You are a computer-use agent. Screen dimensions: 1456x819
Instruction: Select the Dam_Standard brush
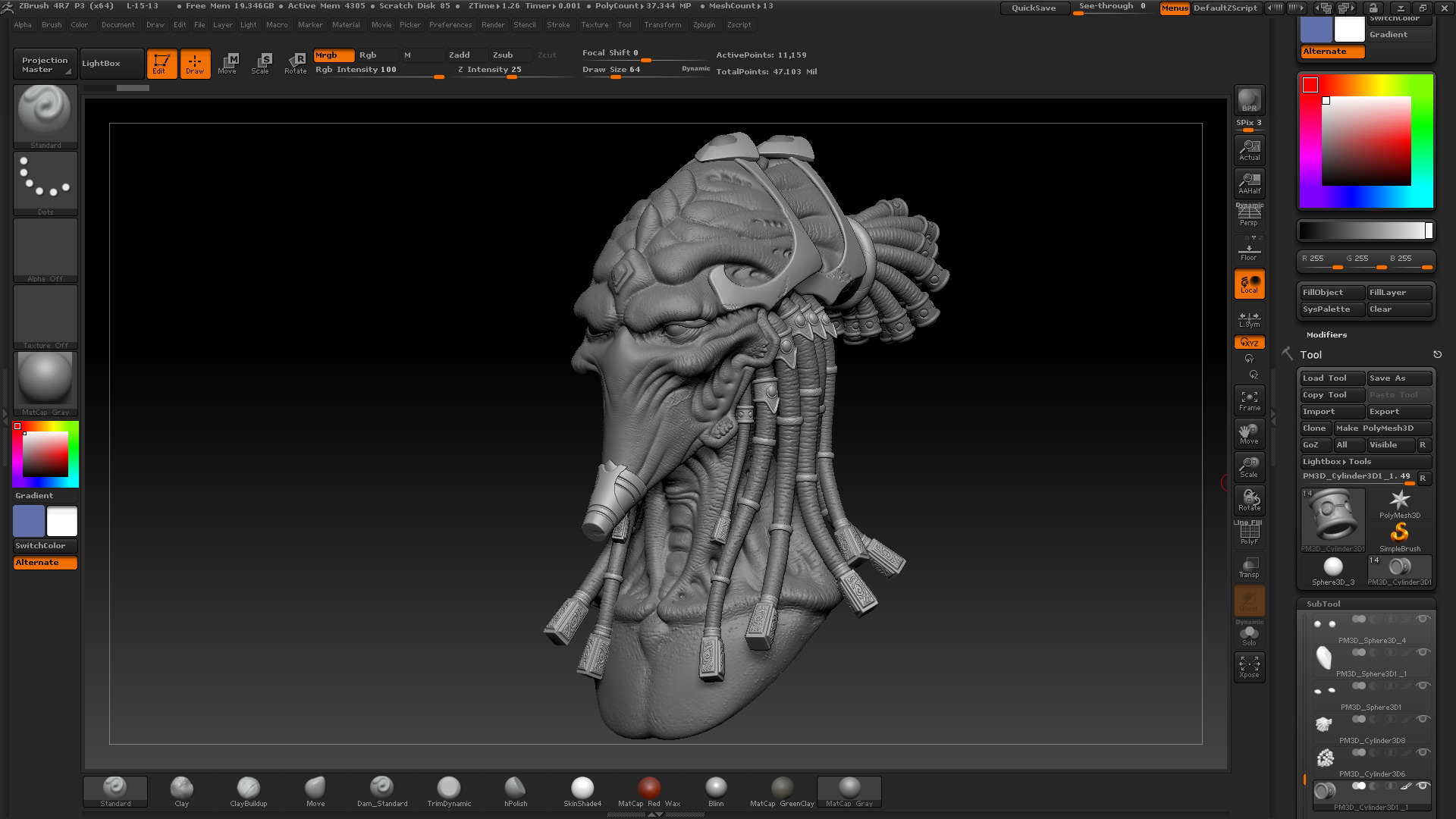[x=382, y=792]
